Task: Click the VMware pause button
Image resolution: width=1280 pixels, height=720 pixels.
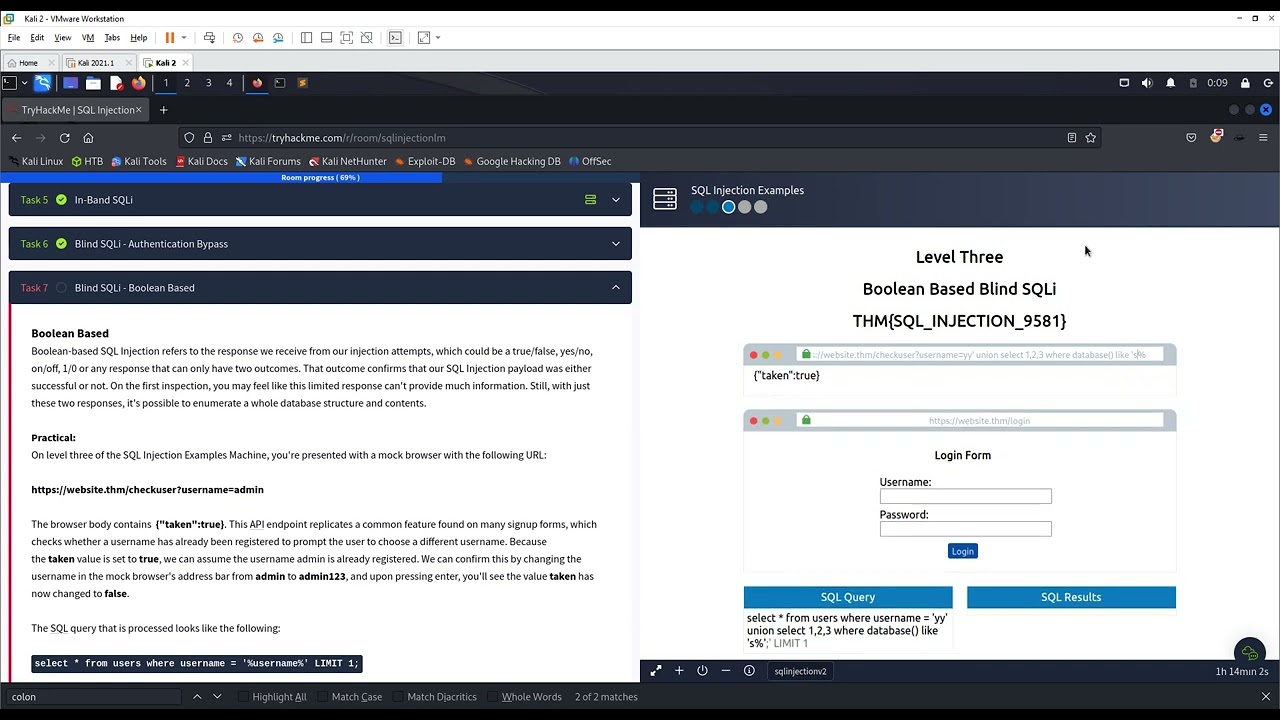Action: pyautogui.click(x=169, y=38)
